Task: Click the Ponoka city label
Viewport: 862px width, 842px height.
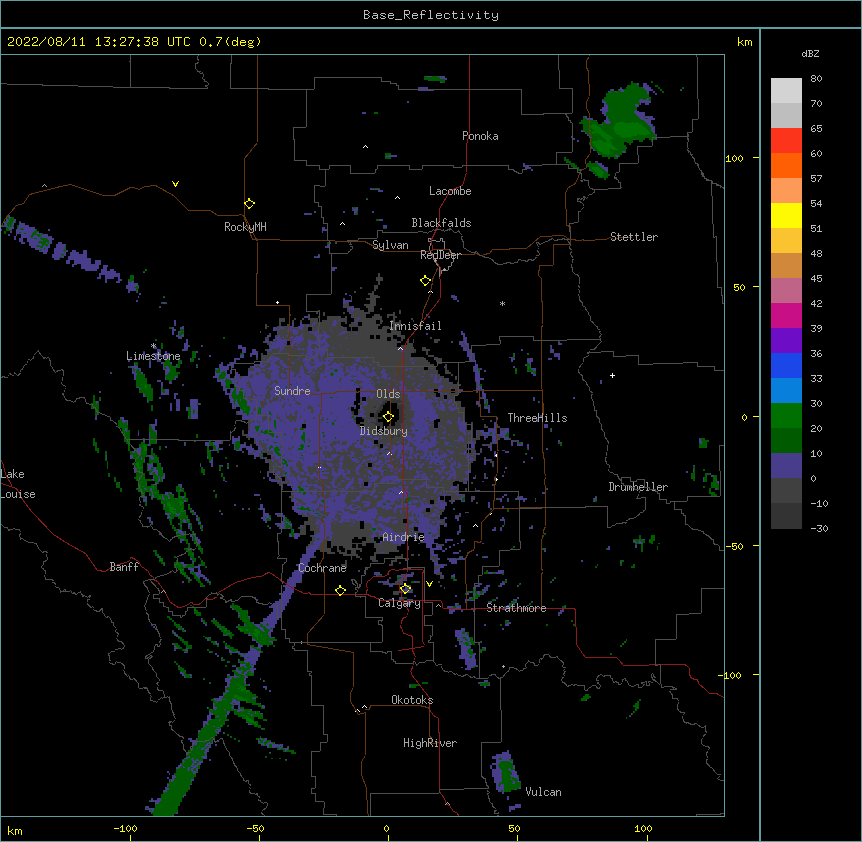Action: point(480,136)
